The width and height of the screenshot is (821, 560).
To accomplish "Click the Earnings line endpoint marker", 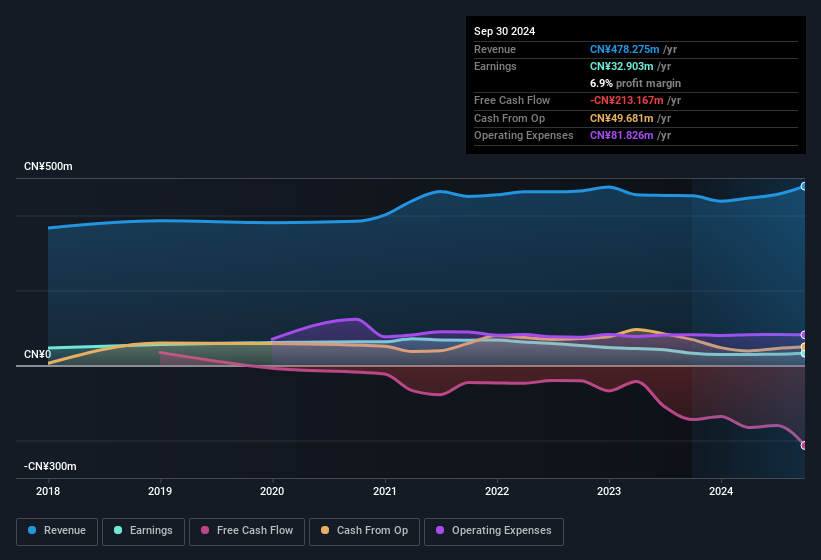I will point(804,354).
